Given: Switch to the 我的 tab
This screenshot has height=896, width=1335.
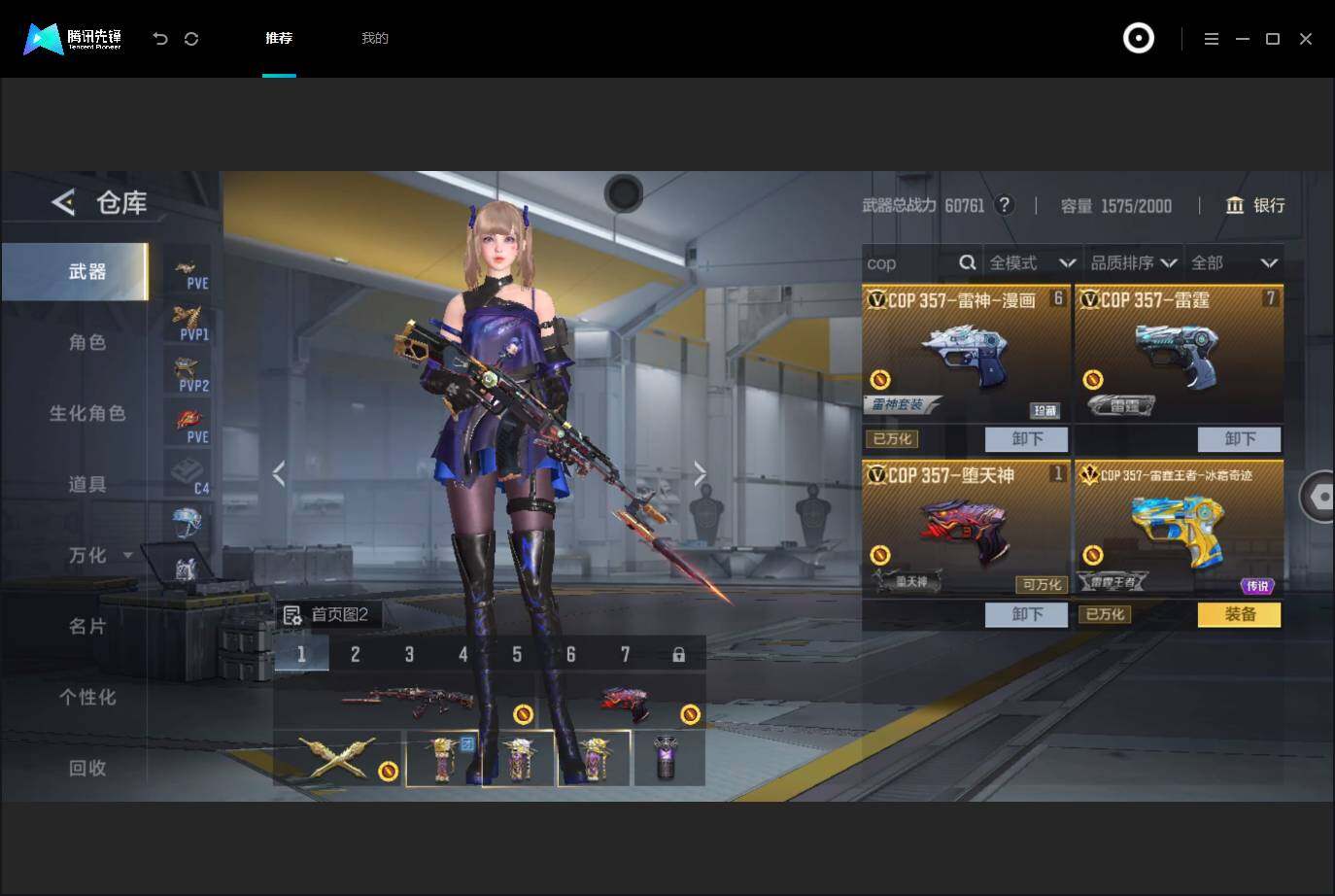Looking at the screenshot, I should coord(375,38).
